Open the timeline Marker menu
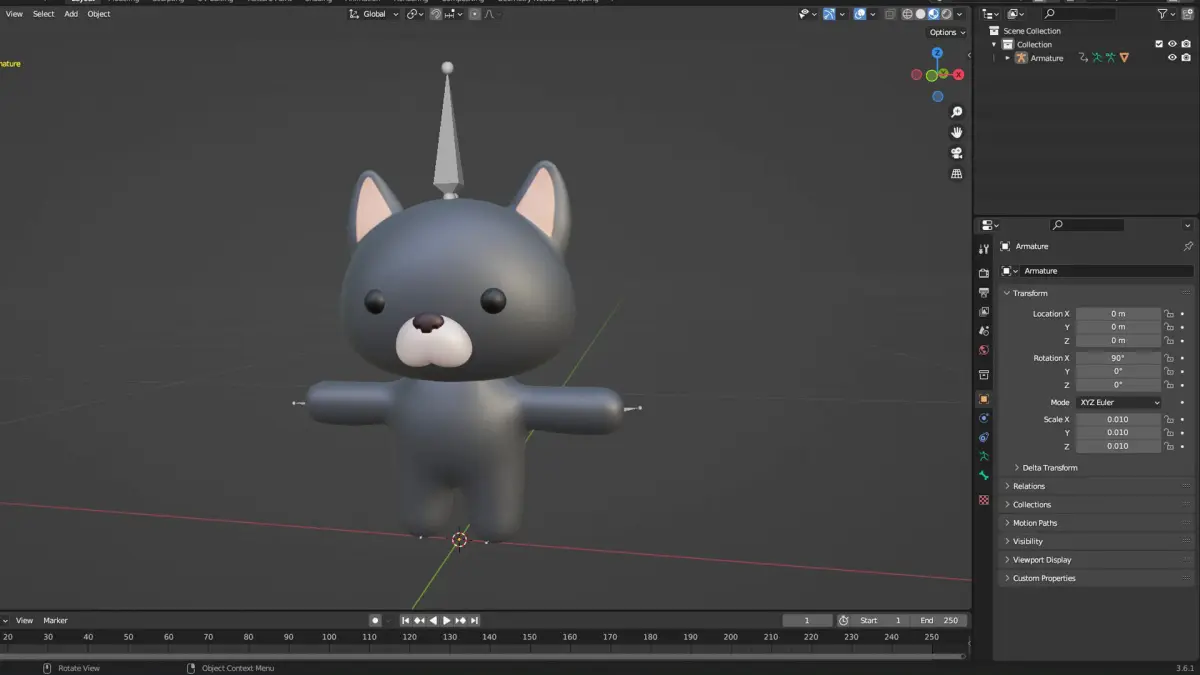Image resolution: width=1200 pixels, height=675 pixels. point(55,620)
